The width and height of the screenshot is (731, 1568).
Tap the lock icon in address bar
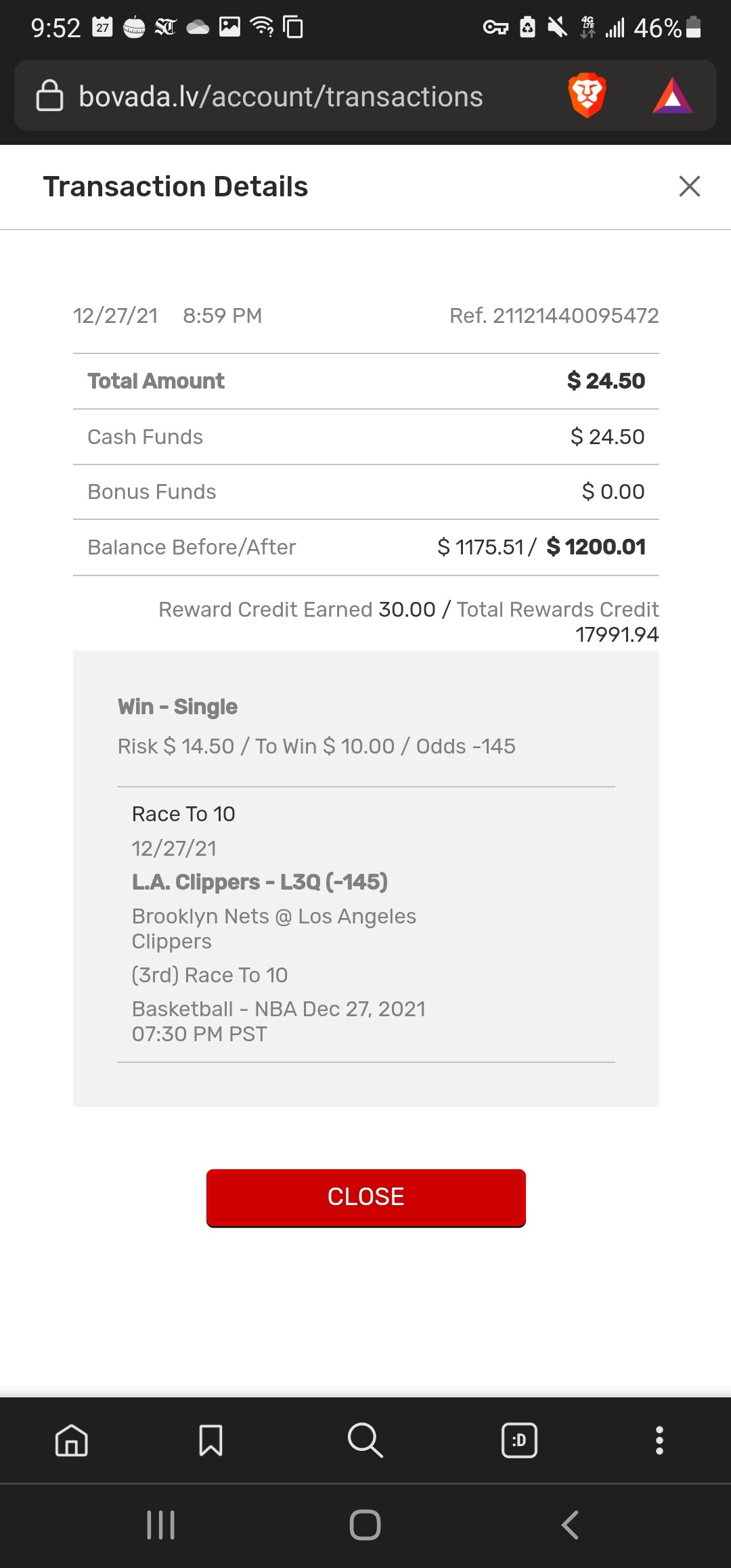(49, 95)
